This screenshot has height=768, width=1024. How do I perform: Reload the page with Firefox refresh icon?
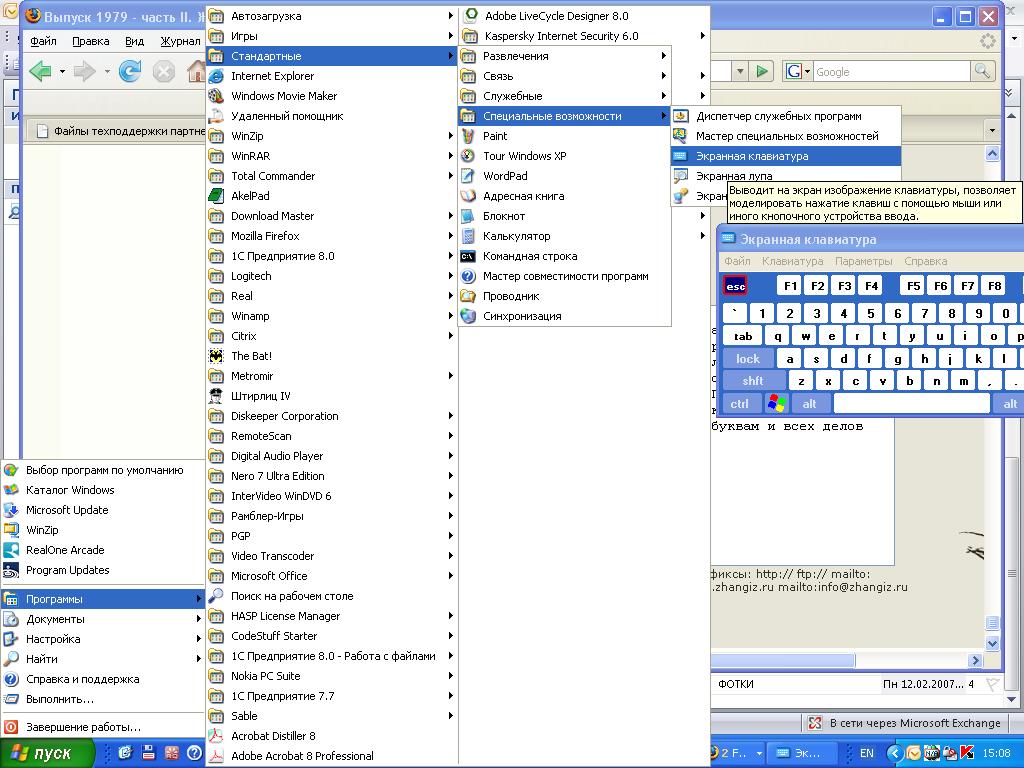tap(130, 71)
